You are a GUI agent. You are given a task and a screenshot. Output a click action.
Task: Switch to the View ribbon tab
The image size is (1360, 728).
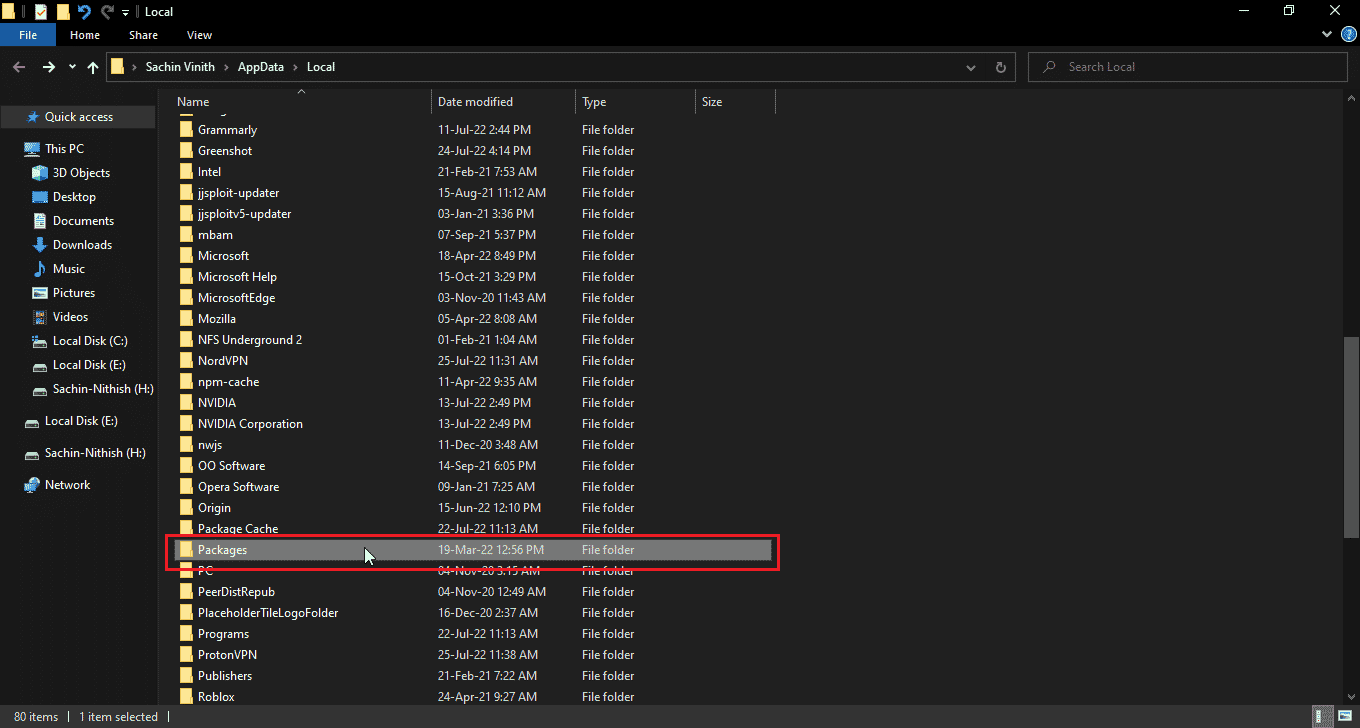point(199,35)
